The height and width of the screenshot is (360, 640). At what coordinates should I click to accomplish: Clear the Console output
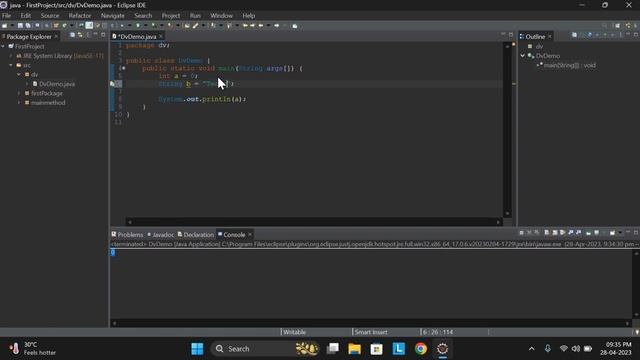tap(547, 233)
